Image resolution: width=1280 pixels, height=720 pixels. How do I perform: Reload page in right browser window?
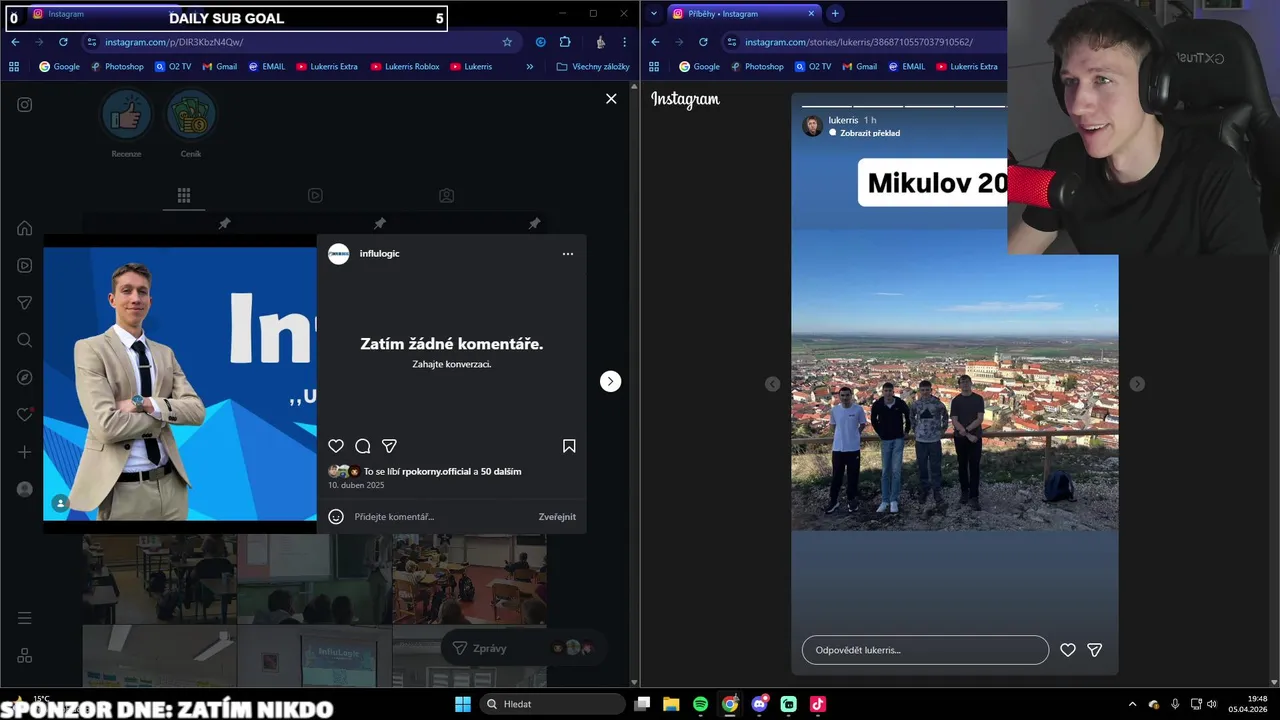pos(703,42)
